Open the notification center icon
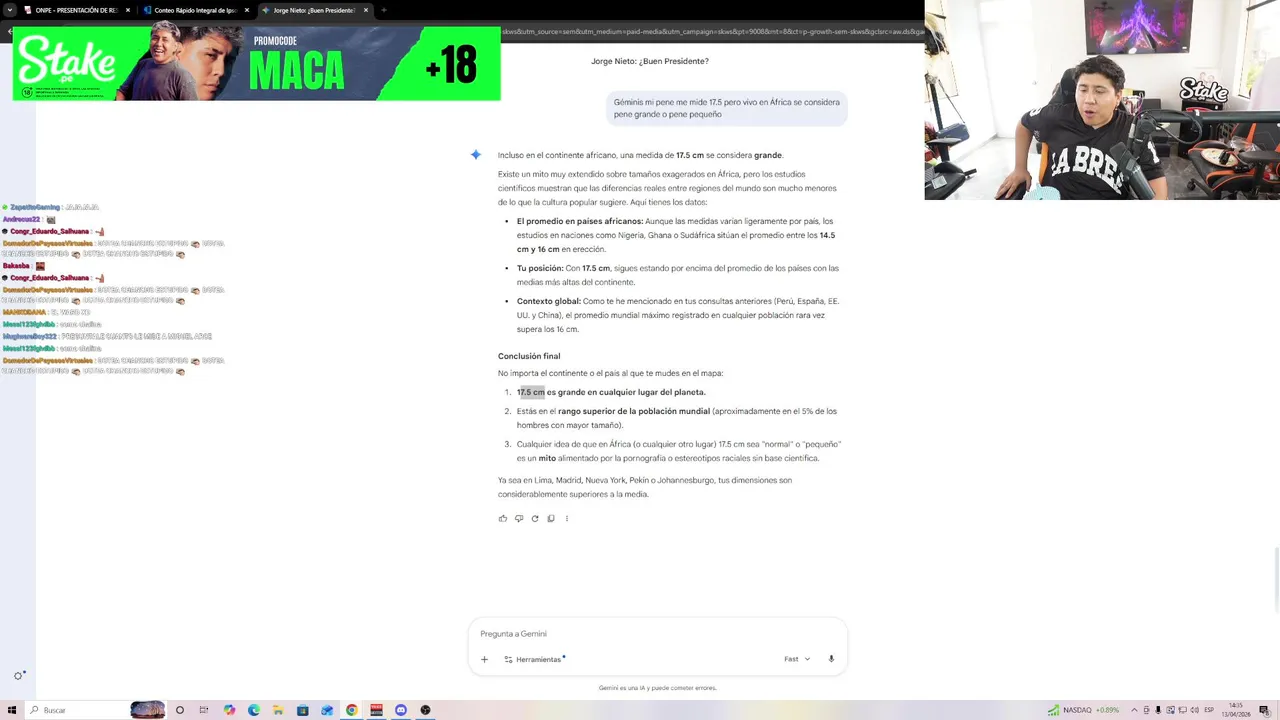 [1266, 710]
